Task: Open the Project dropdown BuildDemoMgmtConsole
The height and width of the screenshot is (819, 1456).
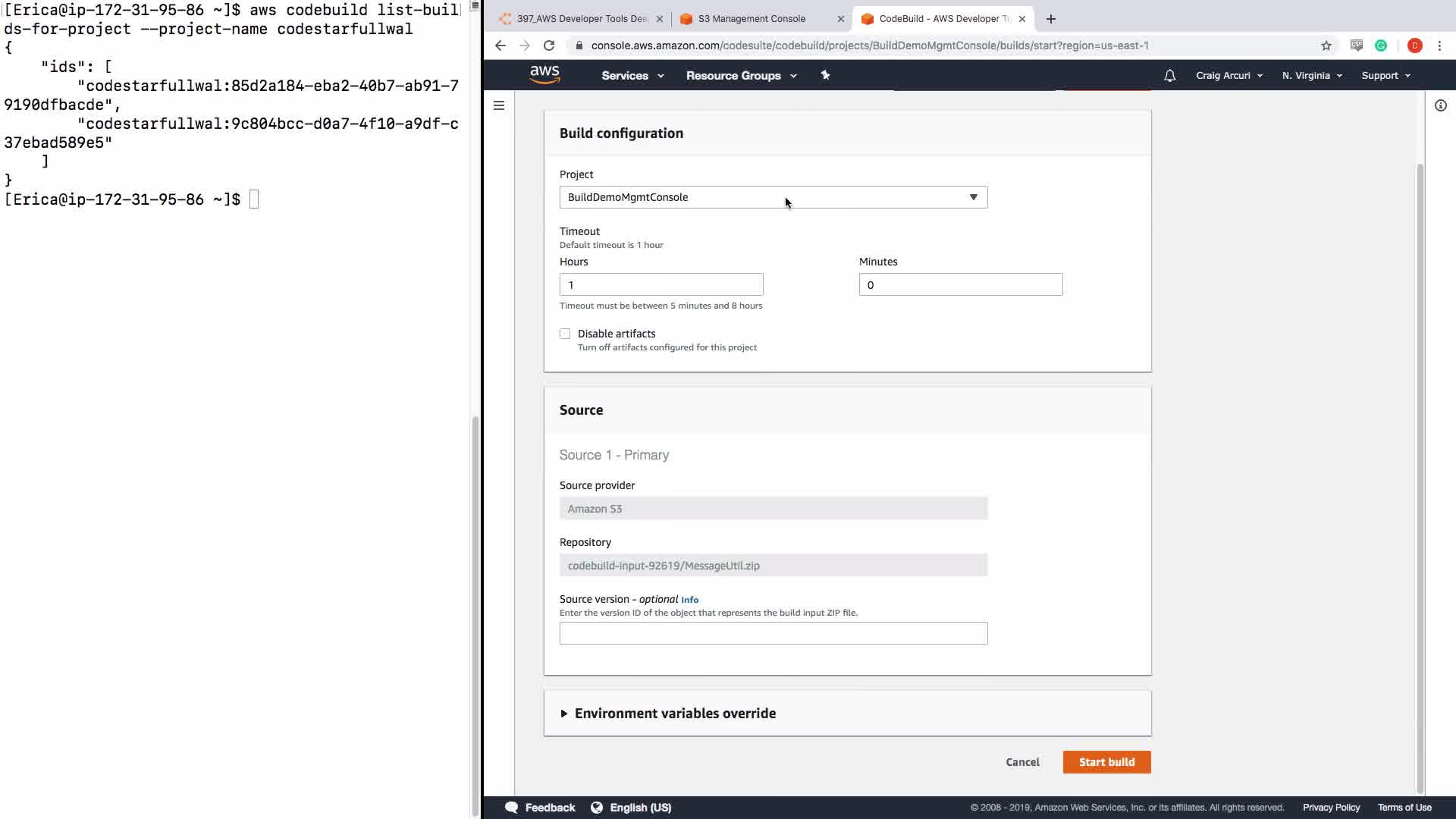Action: pyautogui.click(x=773, y=197)
